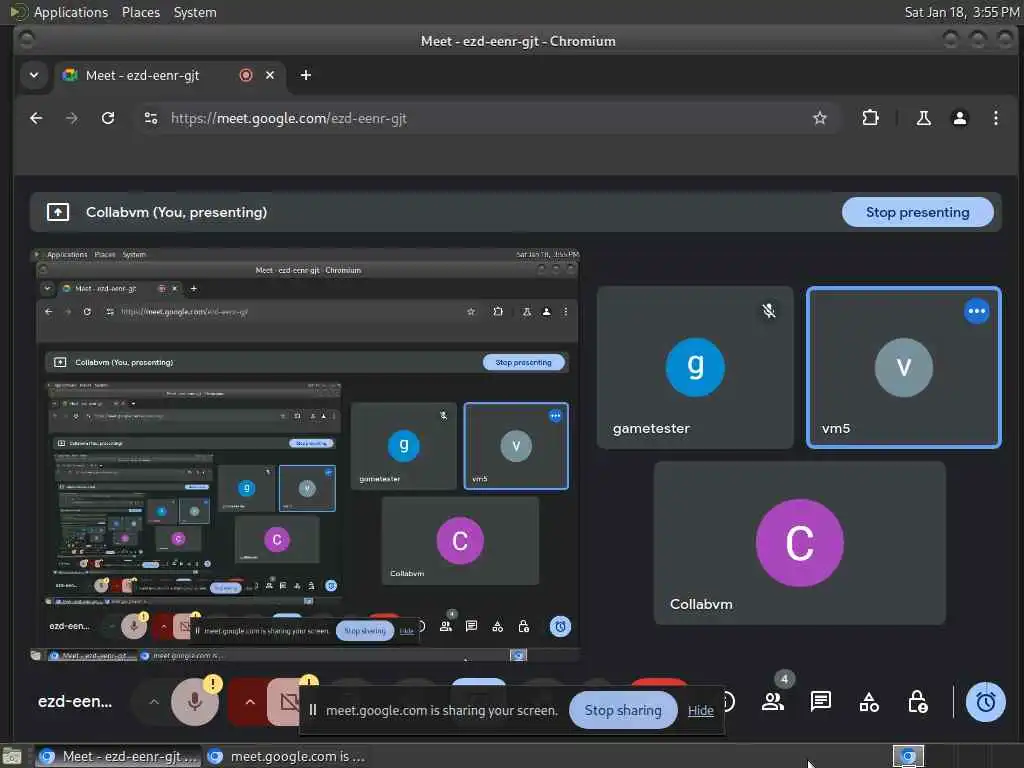Open more options on vm5 tile

(976, 311)
